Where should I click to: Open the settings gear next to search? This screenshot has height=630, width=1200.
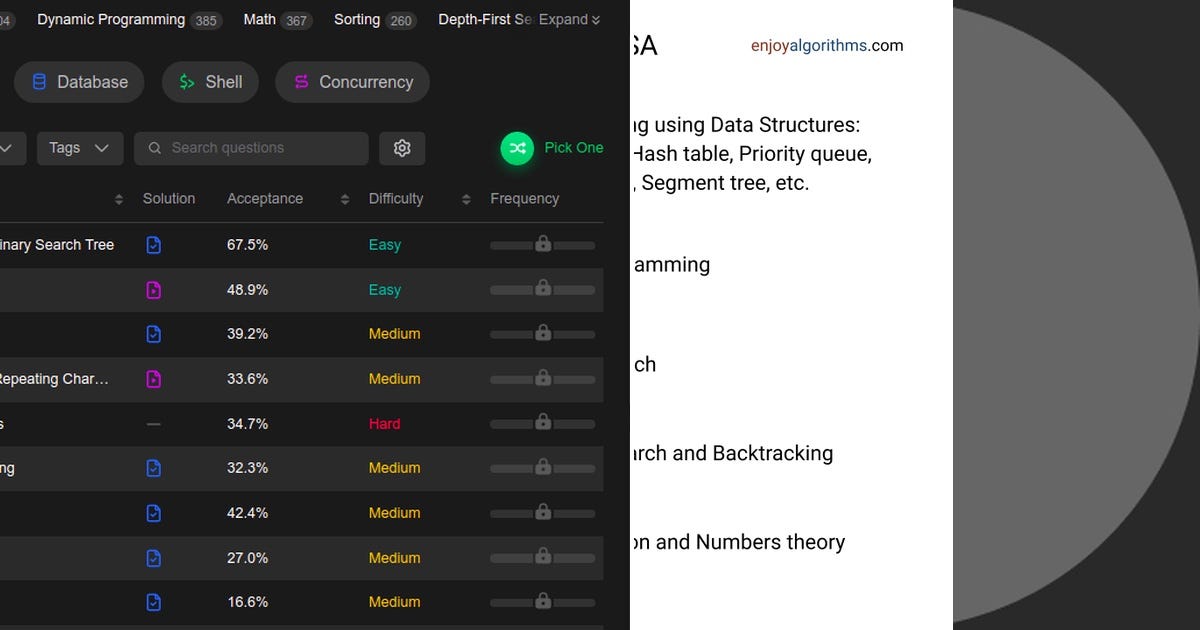(402, 147)
